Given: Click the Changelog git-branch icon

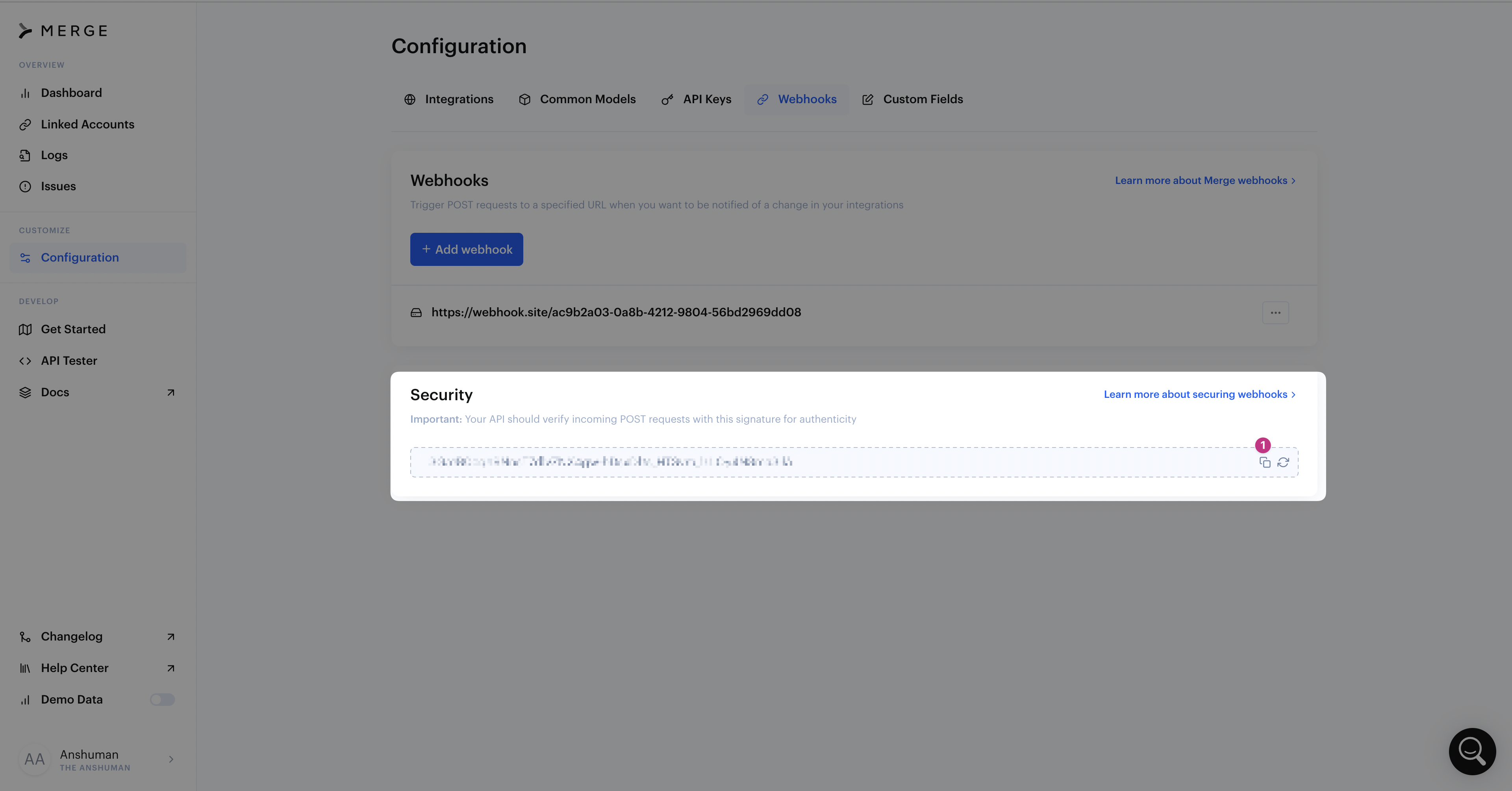Looking at the screenshot, I should [x=25, y=637].
